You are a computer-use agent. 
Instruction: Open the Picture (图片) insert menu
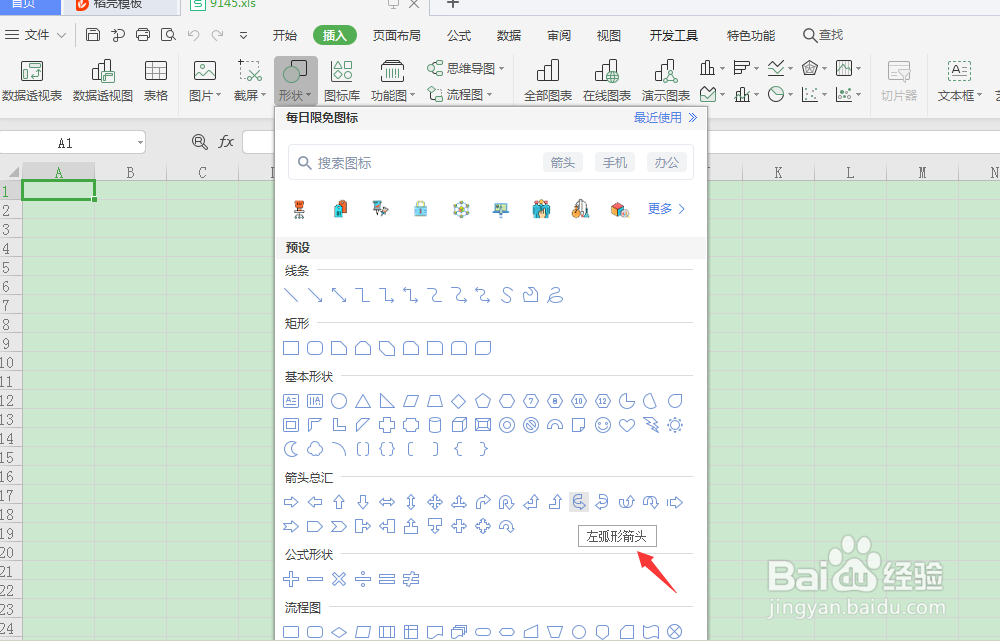pos(205,81)
